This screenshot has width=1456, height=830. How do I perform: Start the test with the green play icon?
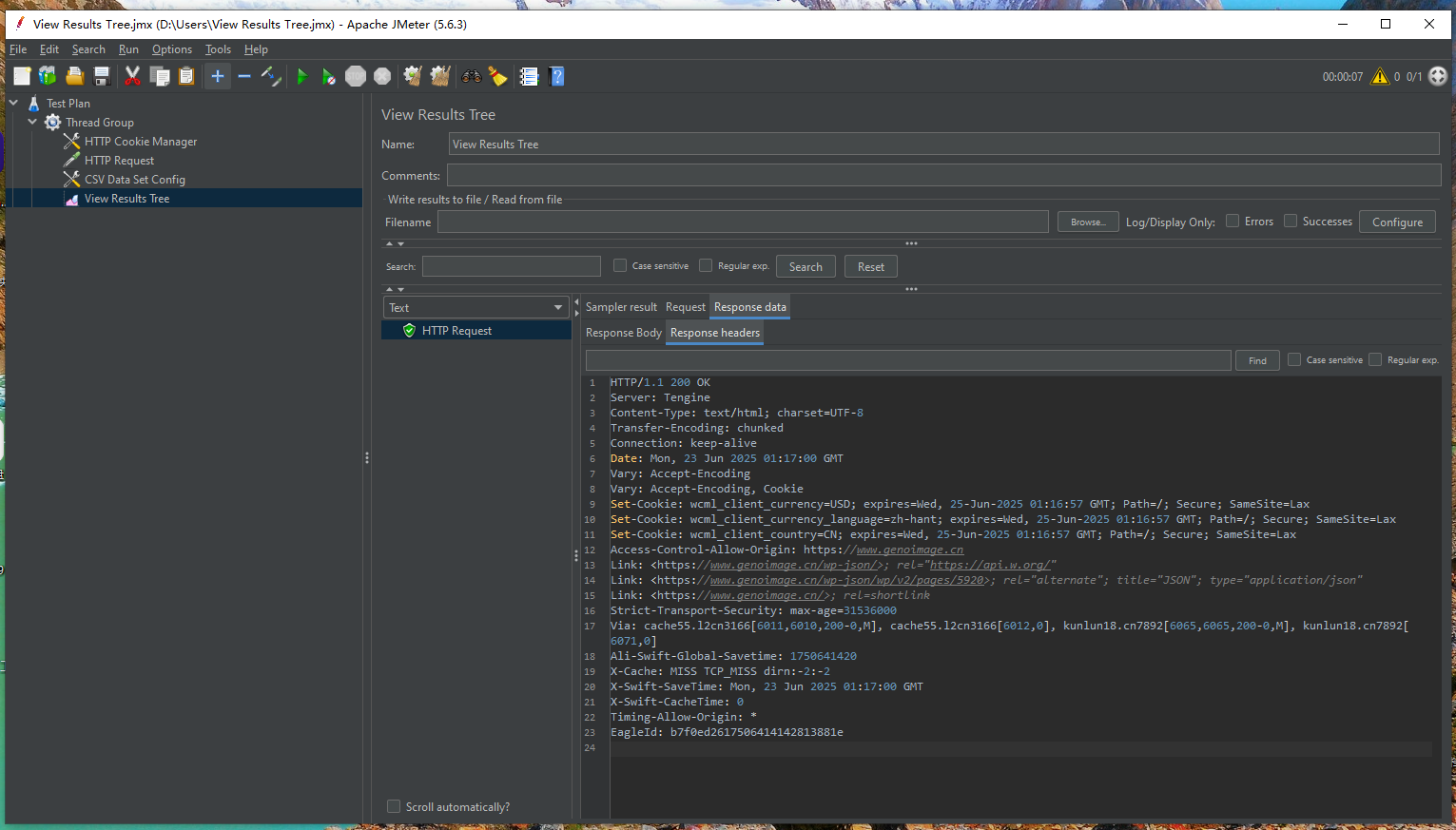(302, 76)
